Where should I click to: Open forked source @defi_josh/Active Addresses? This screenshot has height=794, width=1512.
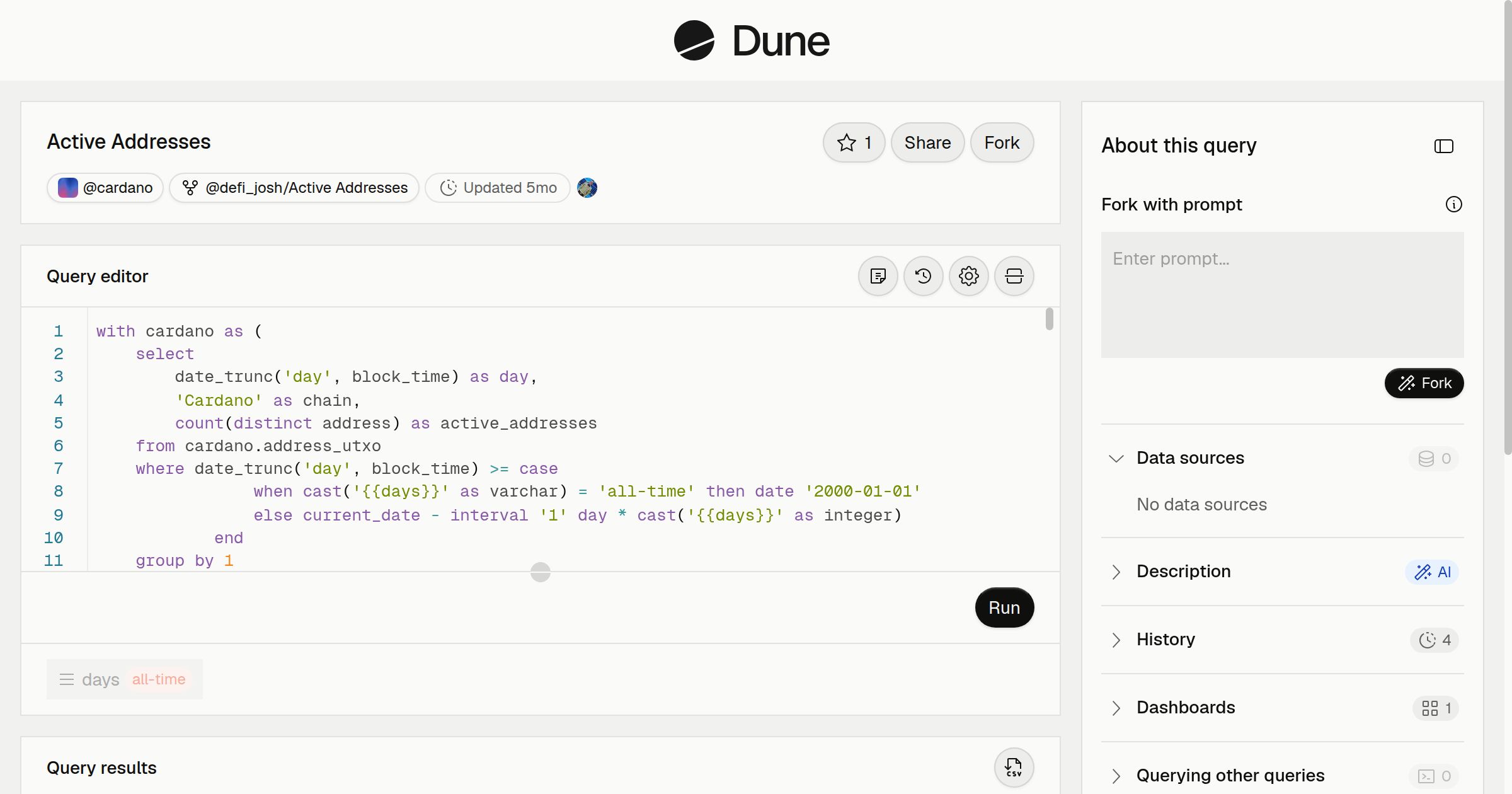tap(294, 188)
